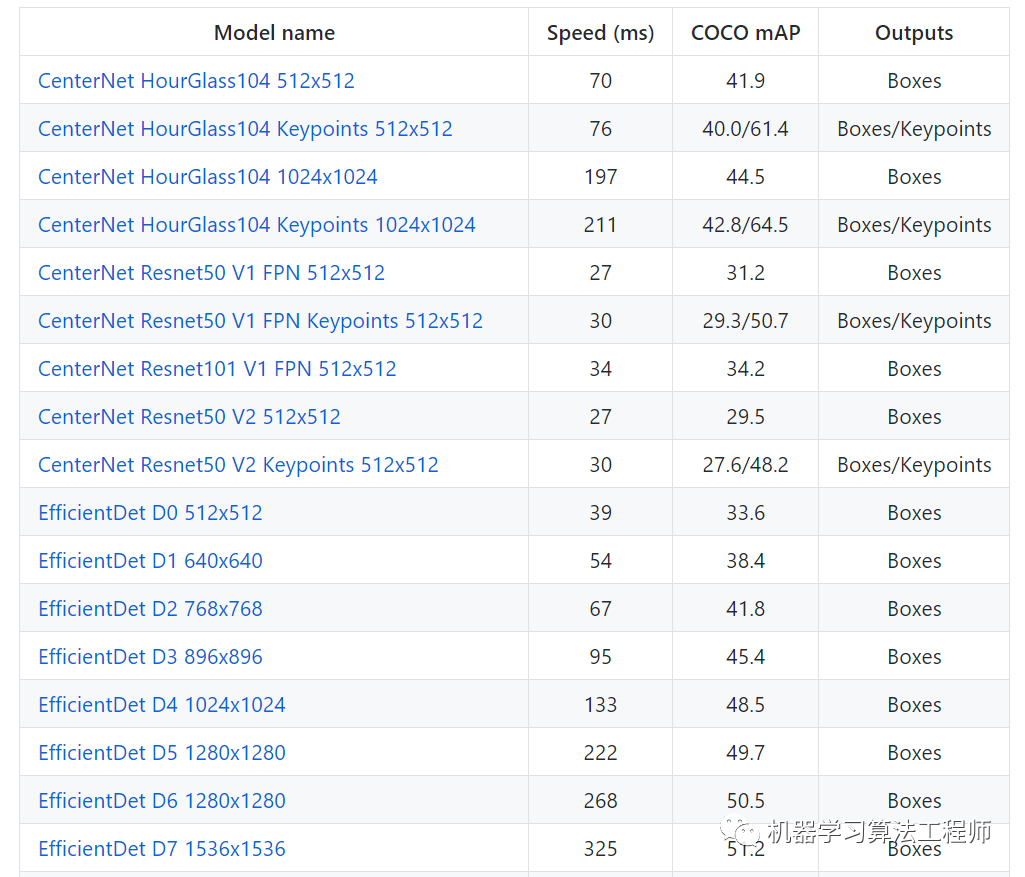The height and width of the screenshot is (877, 1025).
Task: Open the EfficientDet D5 1280x1280 link
Action: coord(162,753)
